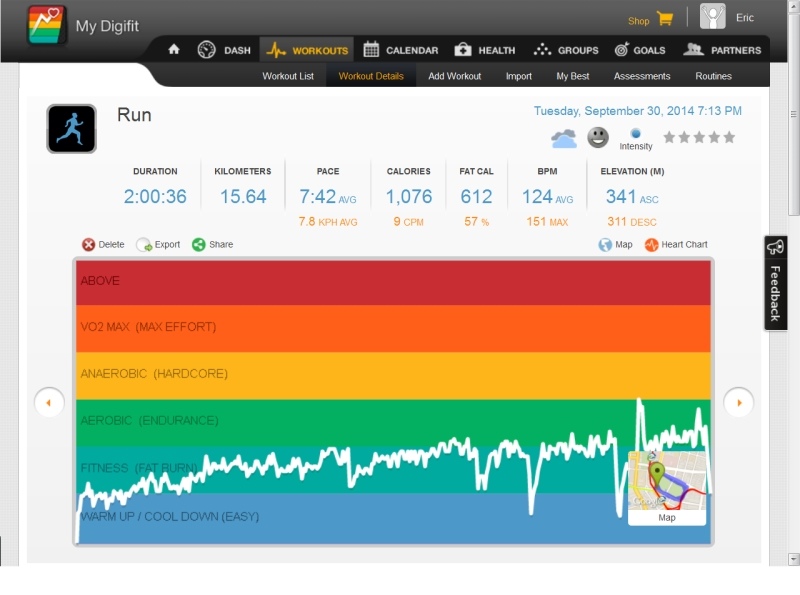This screenshot has width=800, height=595.
Task: Open the Assessments tab
Action: (642, 76)
